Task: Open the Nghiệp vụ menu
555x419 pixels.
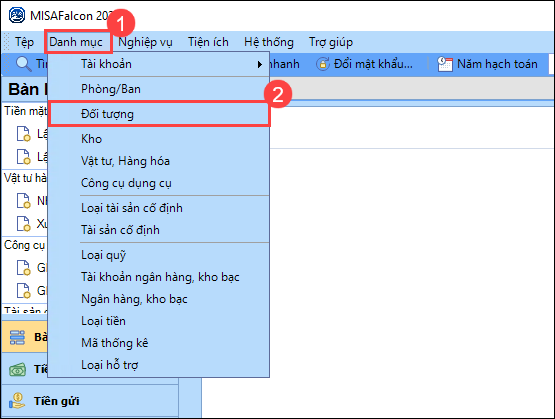Action: [x=145, y=42]
